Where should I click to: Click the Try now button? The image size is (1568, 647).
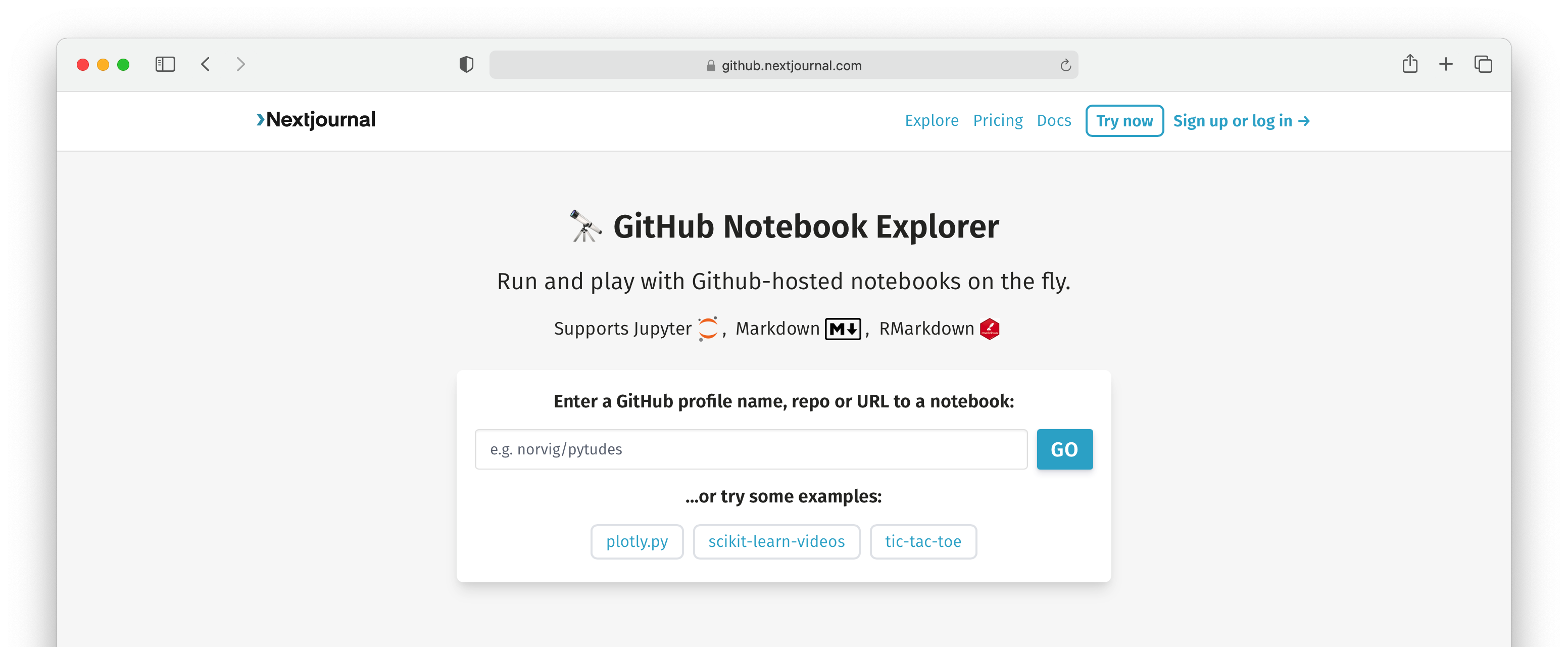(1124, 121)
